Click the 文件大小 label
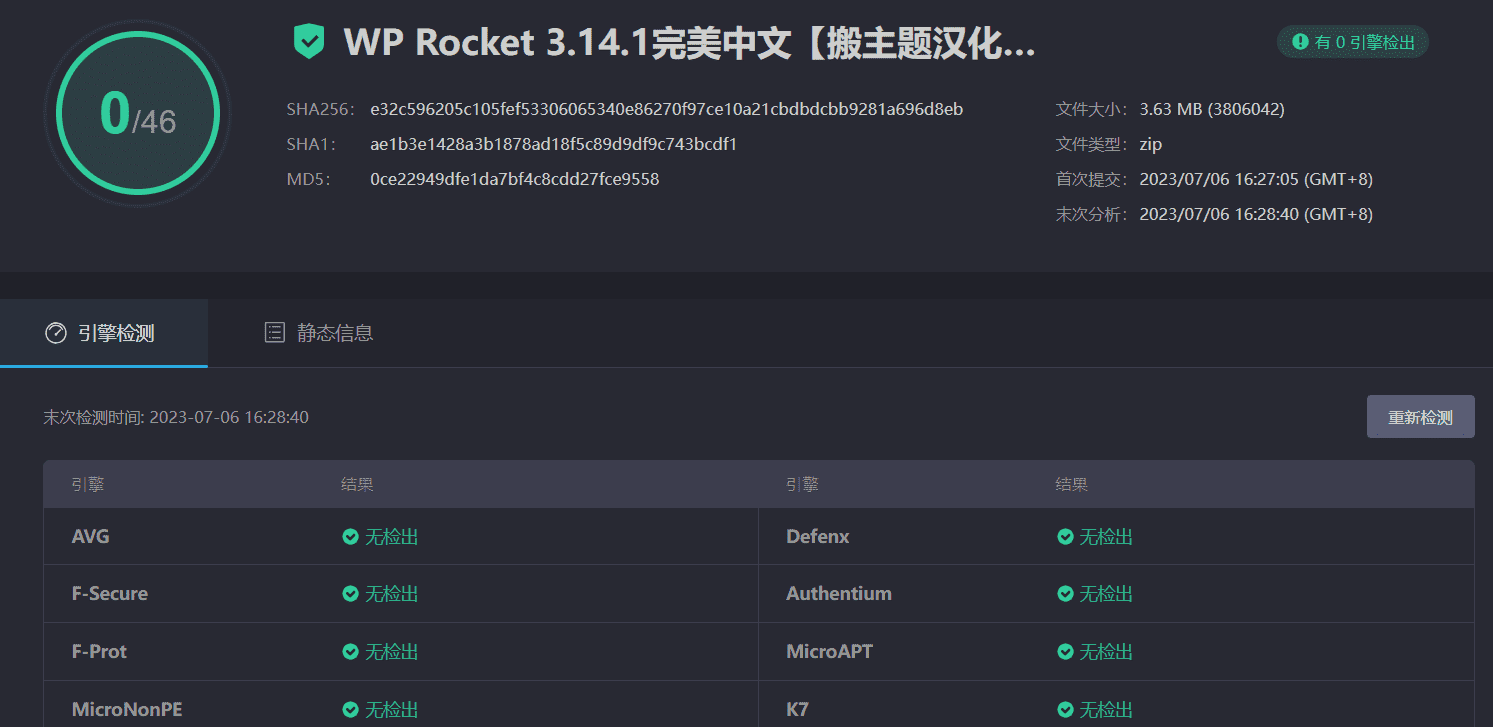Image resolution: width=1493 pixels, height=727 pixels. tap(1092, 109)
